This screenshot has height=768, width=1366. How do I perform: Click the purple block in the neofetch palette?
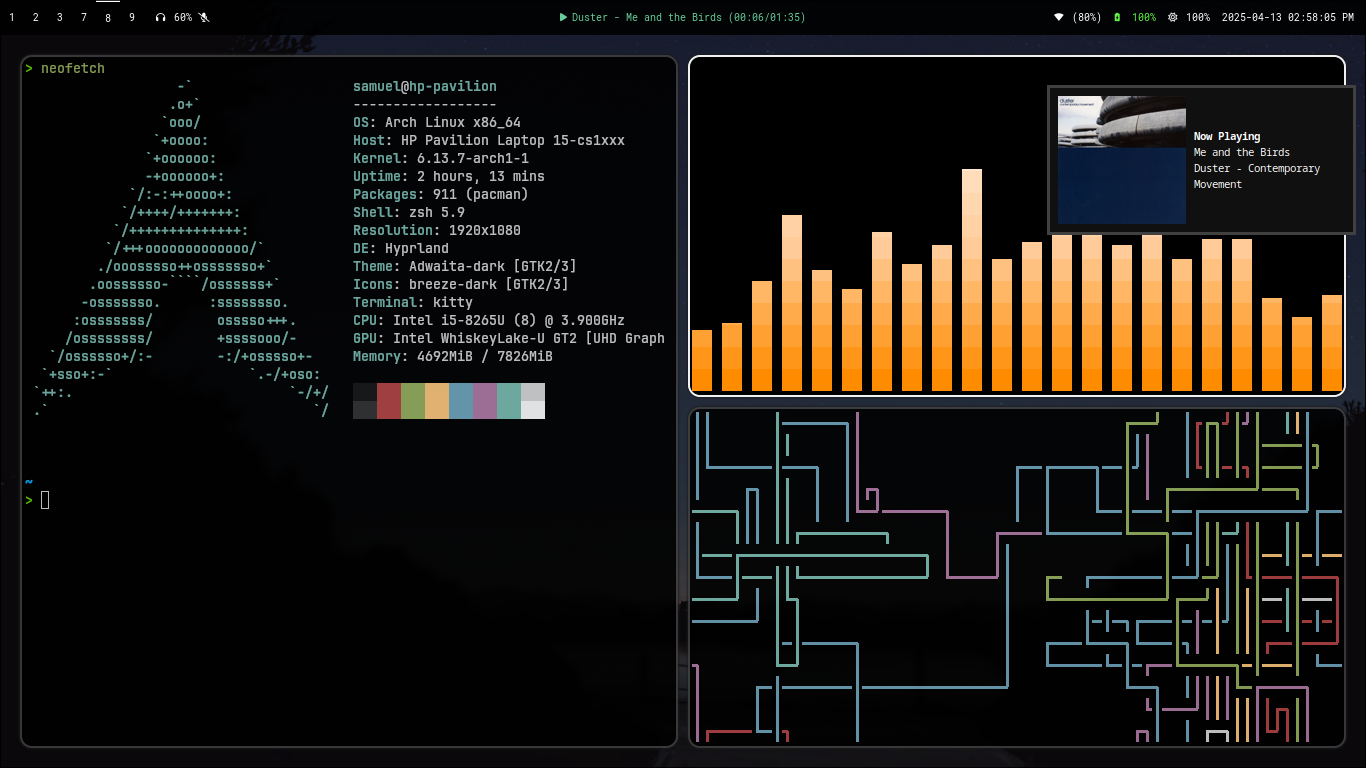tap(485, 400)
